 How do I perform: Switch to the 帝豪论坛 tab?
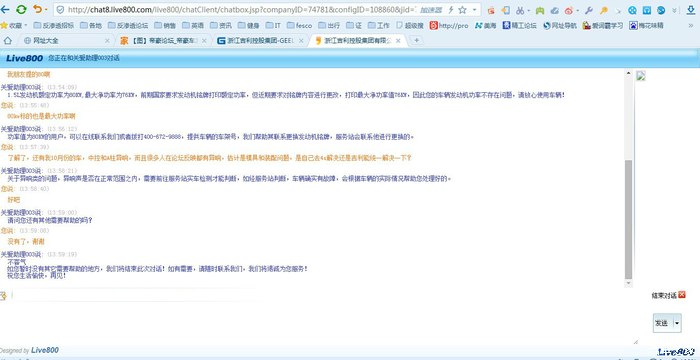click(164, 41)
